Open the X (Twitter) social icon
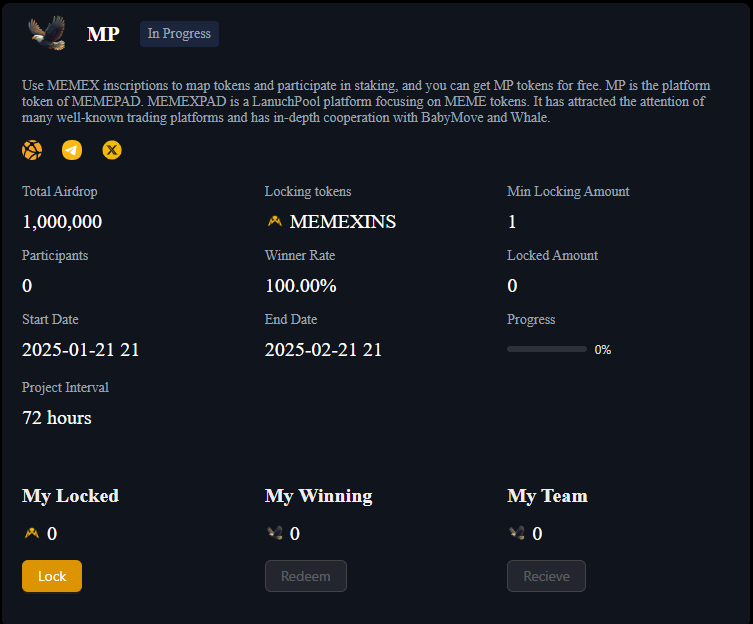This screenshot has height=624, width=753. click(112, 150)
